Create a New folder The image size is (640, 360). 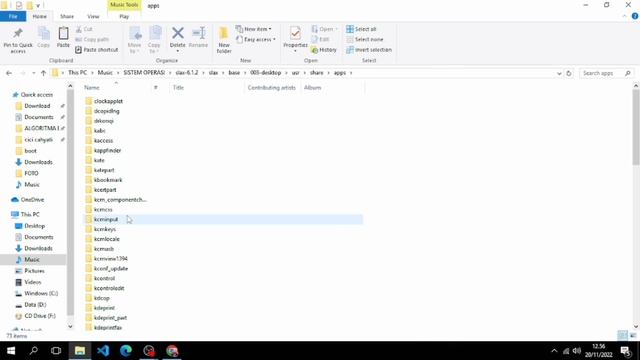tap(224, 40)
